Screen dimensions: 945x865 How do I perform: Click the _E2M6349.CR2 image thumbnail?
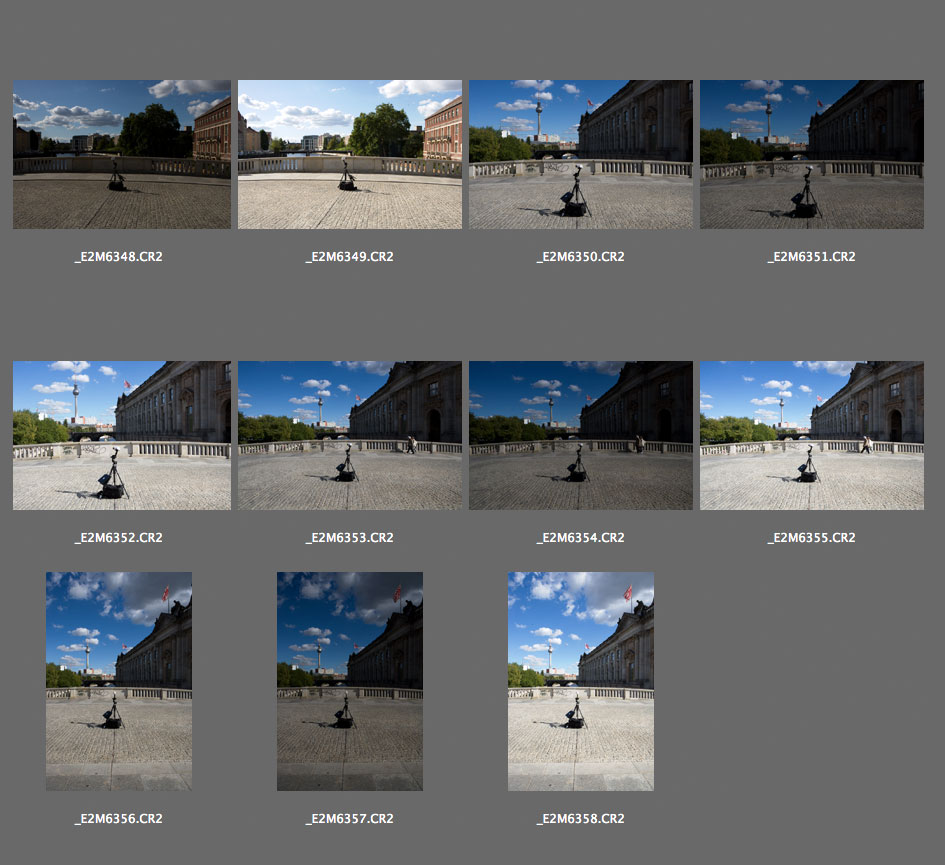coord(350,154)
